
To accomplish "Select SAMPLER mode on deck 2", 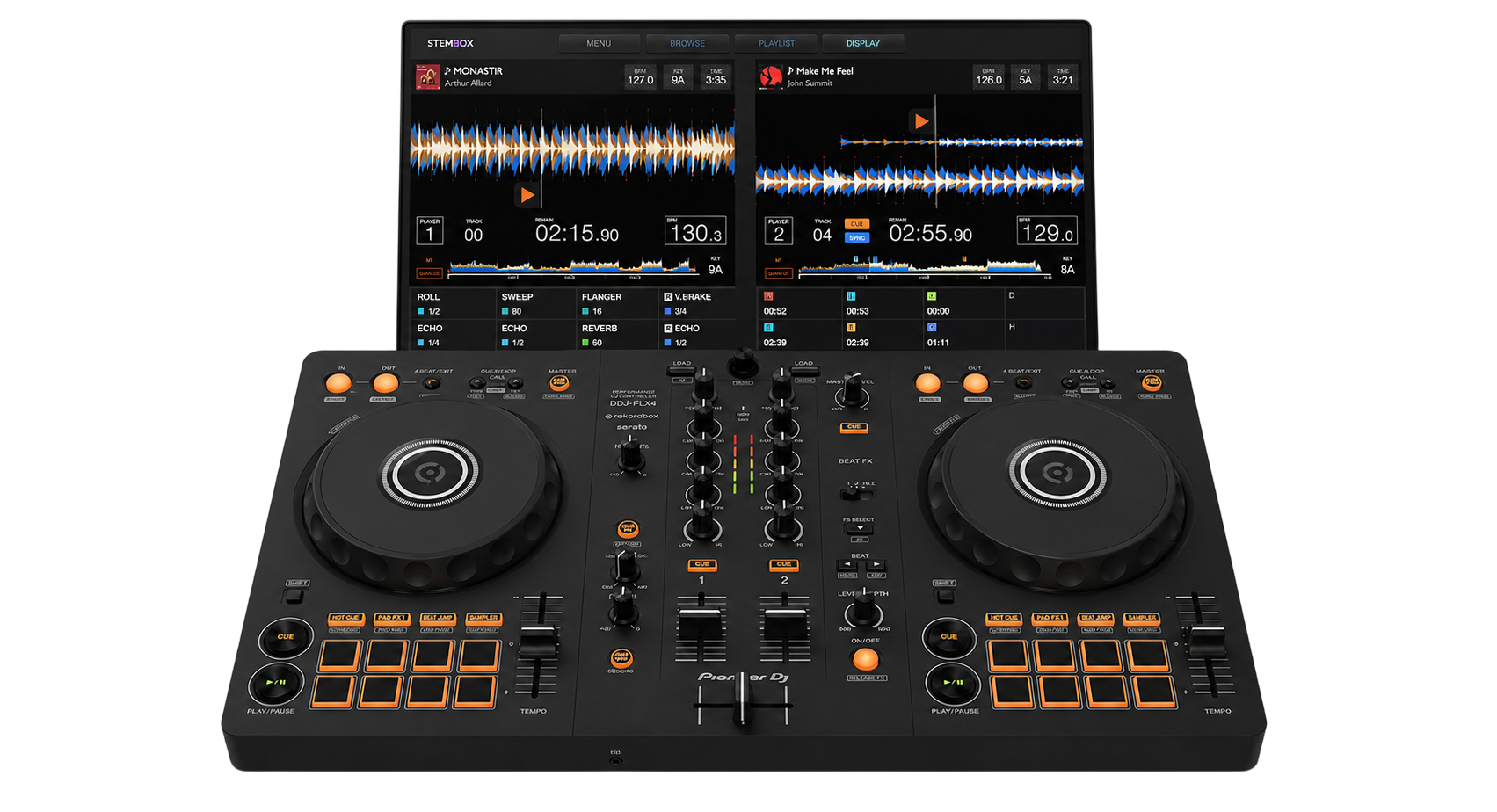I will [x=1142, y=619].
